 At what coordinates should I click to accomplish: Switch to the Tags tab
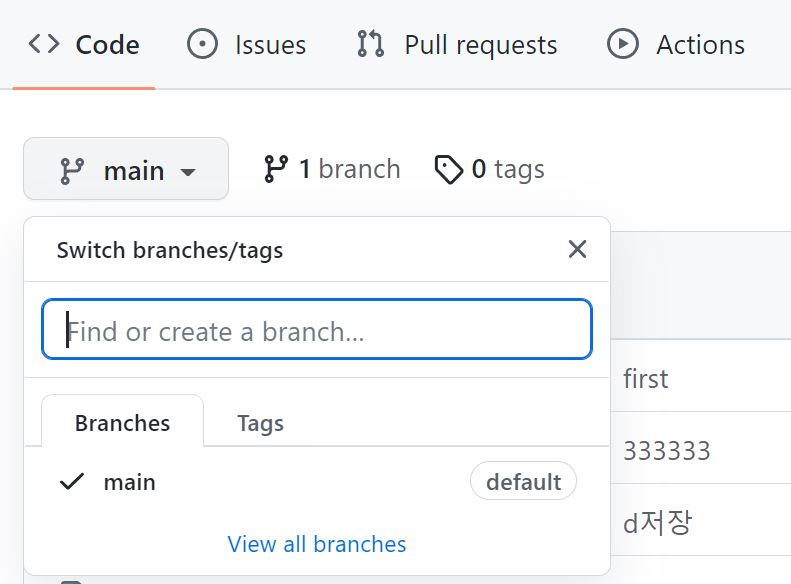coord(260,423)
